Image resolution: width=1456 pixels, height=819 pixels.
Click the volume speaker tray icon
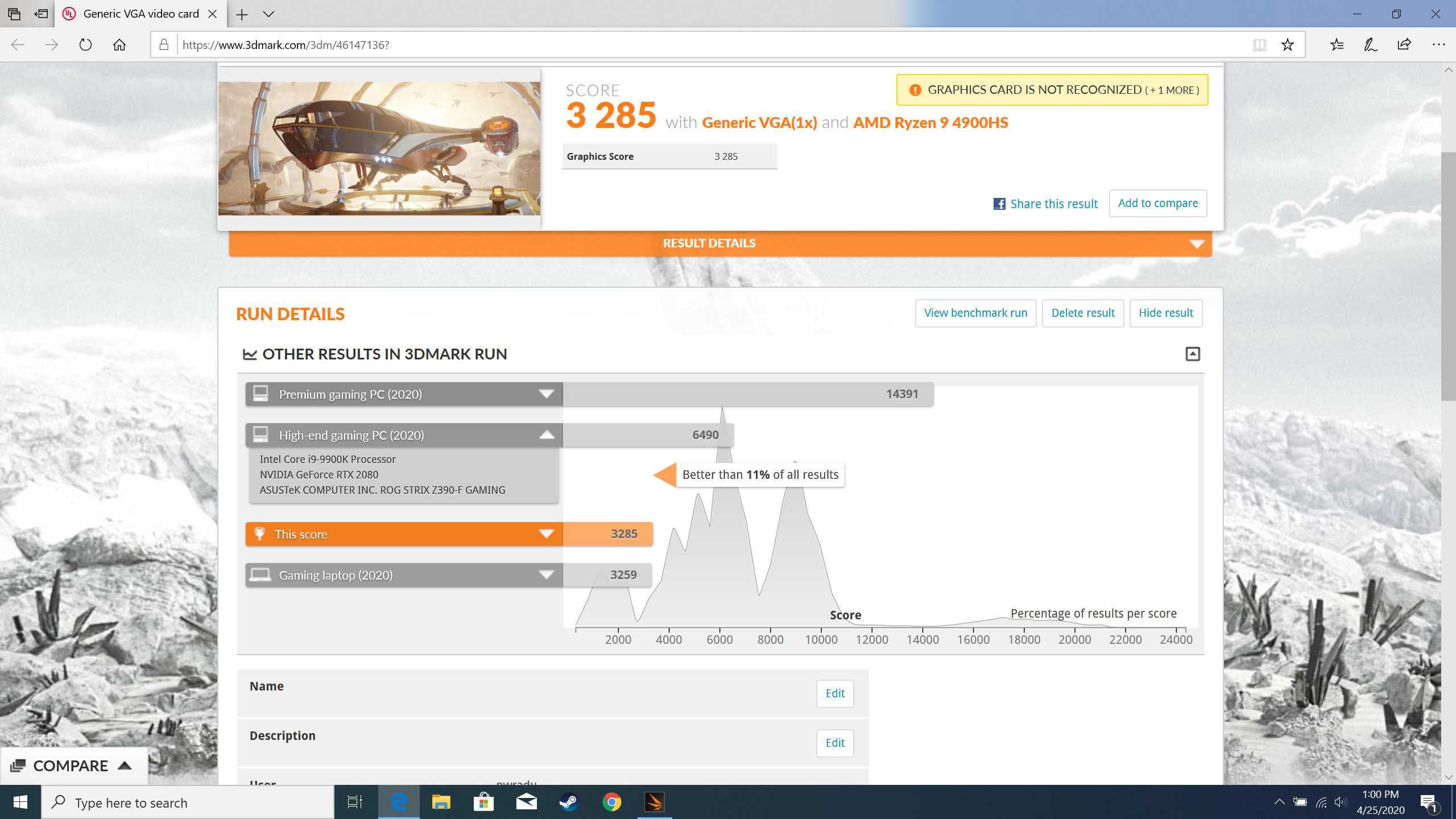tap(1341, 802)
